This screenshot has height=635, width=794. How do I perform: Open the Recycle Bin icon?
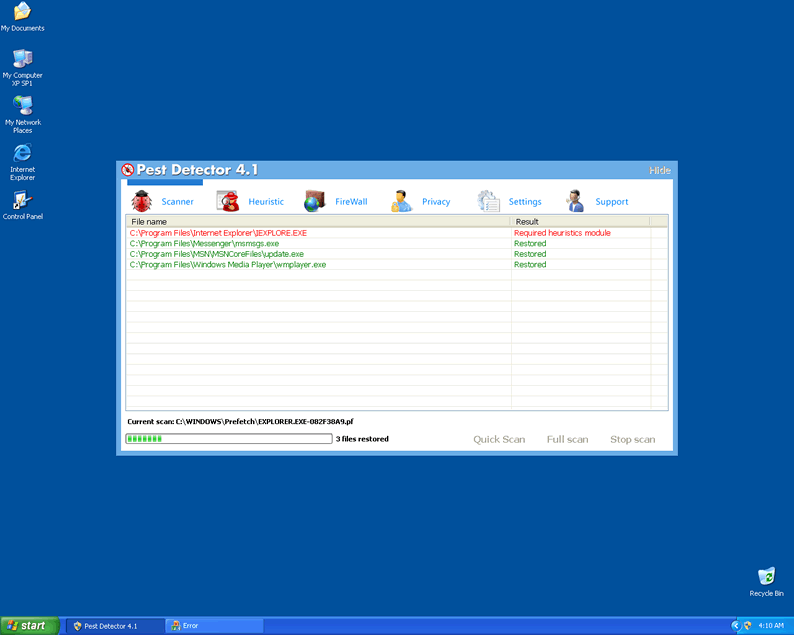pos(766,577)
